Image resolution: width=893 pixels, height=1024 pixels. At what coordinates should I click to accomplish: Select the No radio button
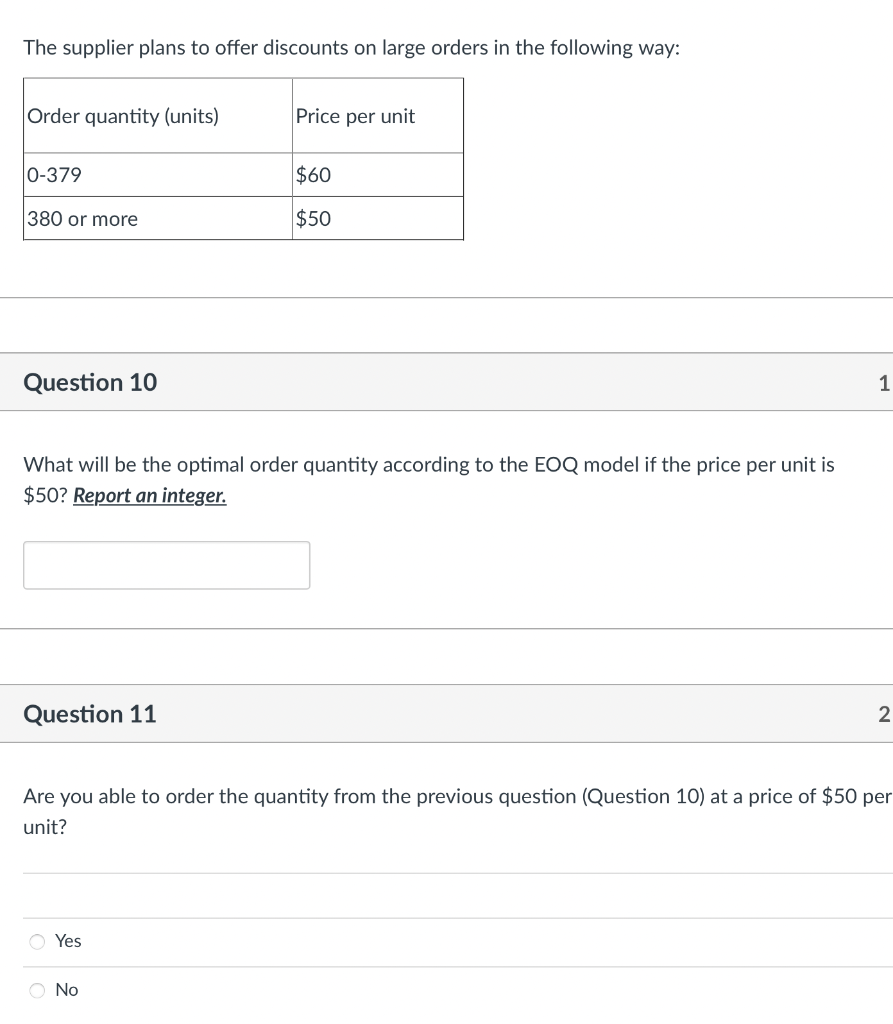pos(38,990)
